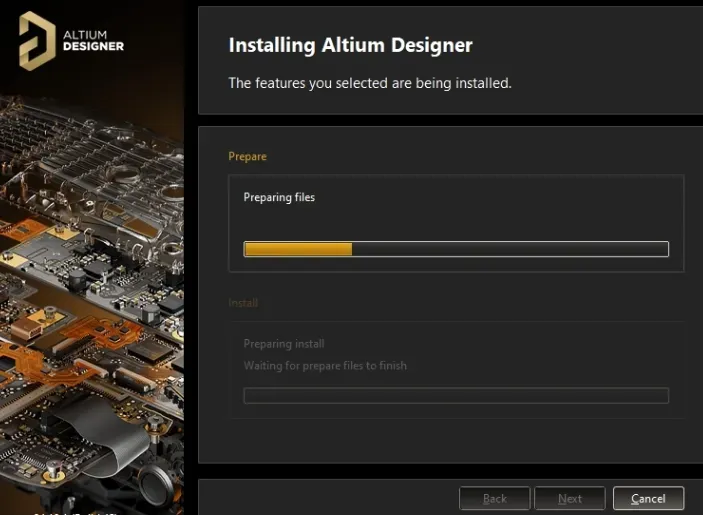Screen dimensions: 703x515
Task: Click the dimmed 'Install' section label
Action: pyautogui.click(x=243, y=303)
